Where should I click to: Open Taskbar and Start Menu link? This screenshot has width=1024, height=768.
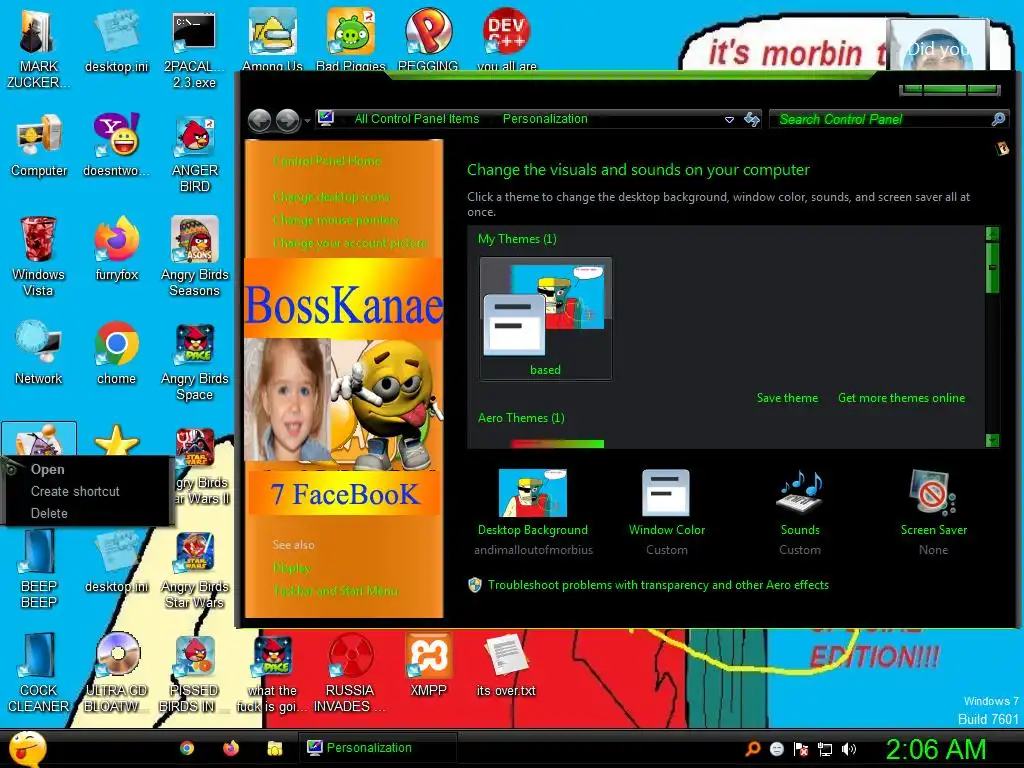(335, 591)
